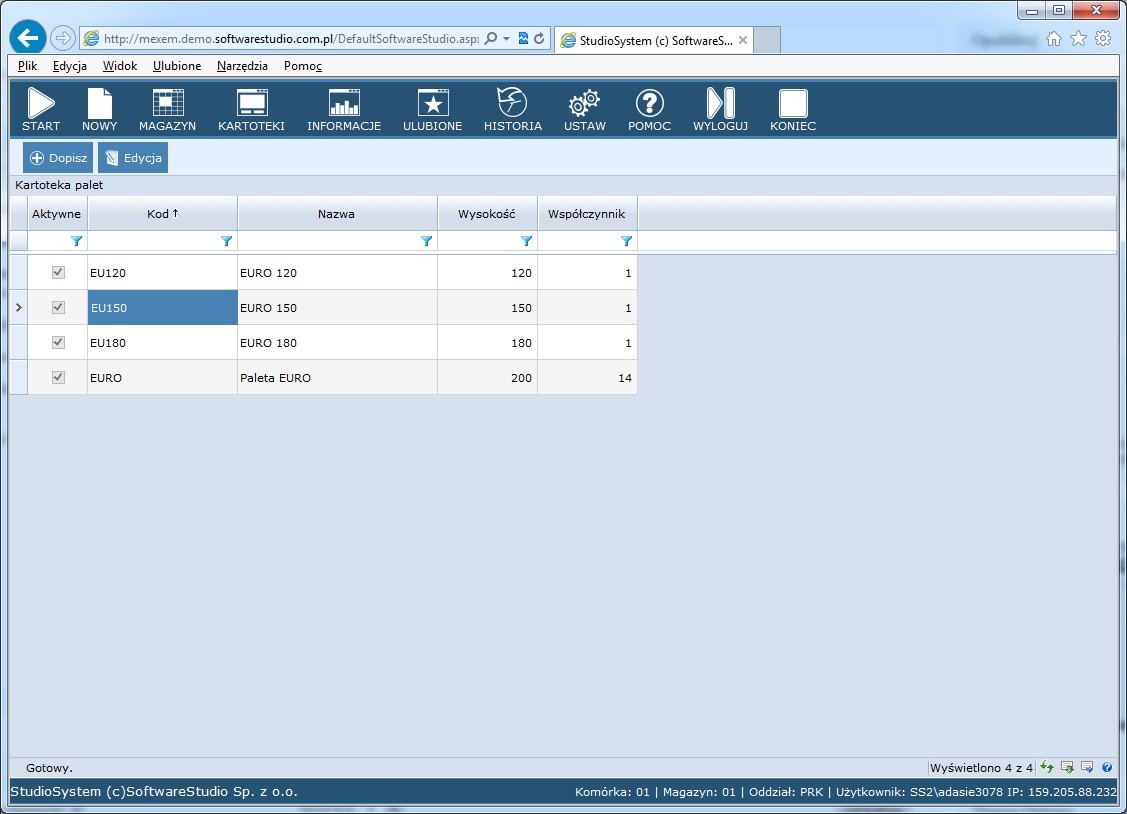Viewport: 1127px width, 814px height.
Task: Refresh the page in address bar
Action: 539,38
